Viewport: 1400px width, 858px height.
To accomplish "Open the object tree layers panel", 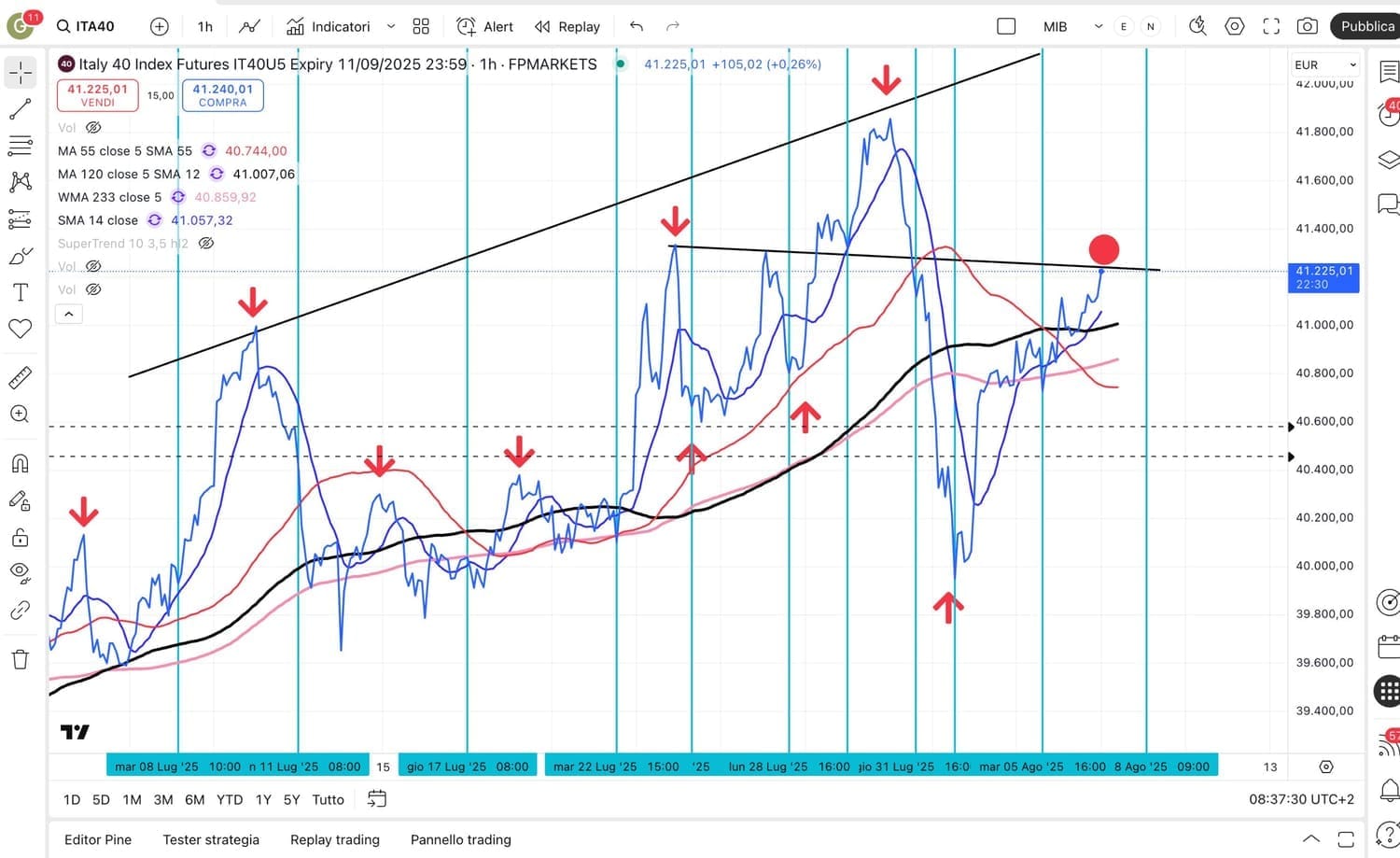I will tap(1389, 160).
